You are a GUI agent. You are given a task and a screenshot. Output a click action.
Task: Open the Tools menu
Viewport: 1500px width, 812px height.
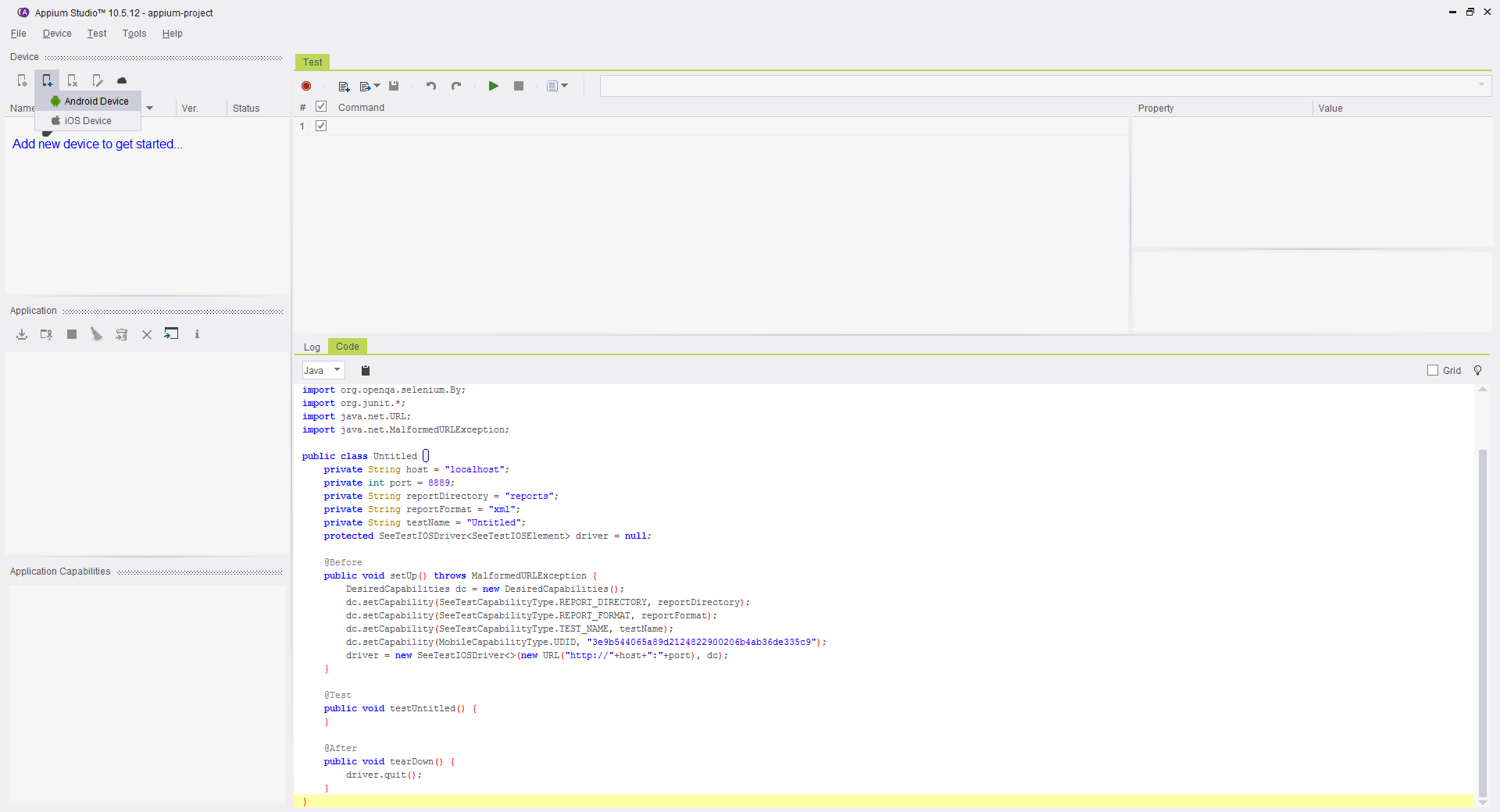pos(134,34)
